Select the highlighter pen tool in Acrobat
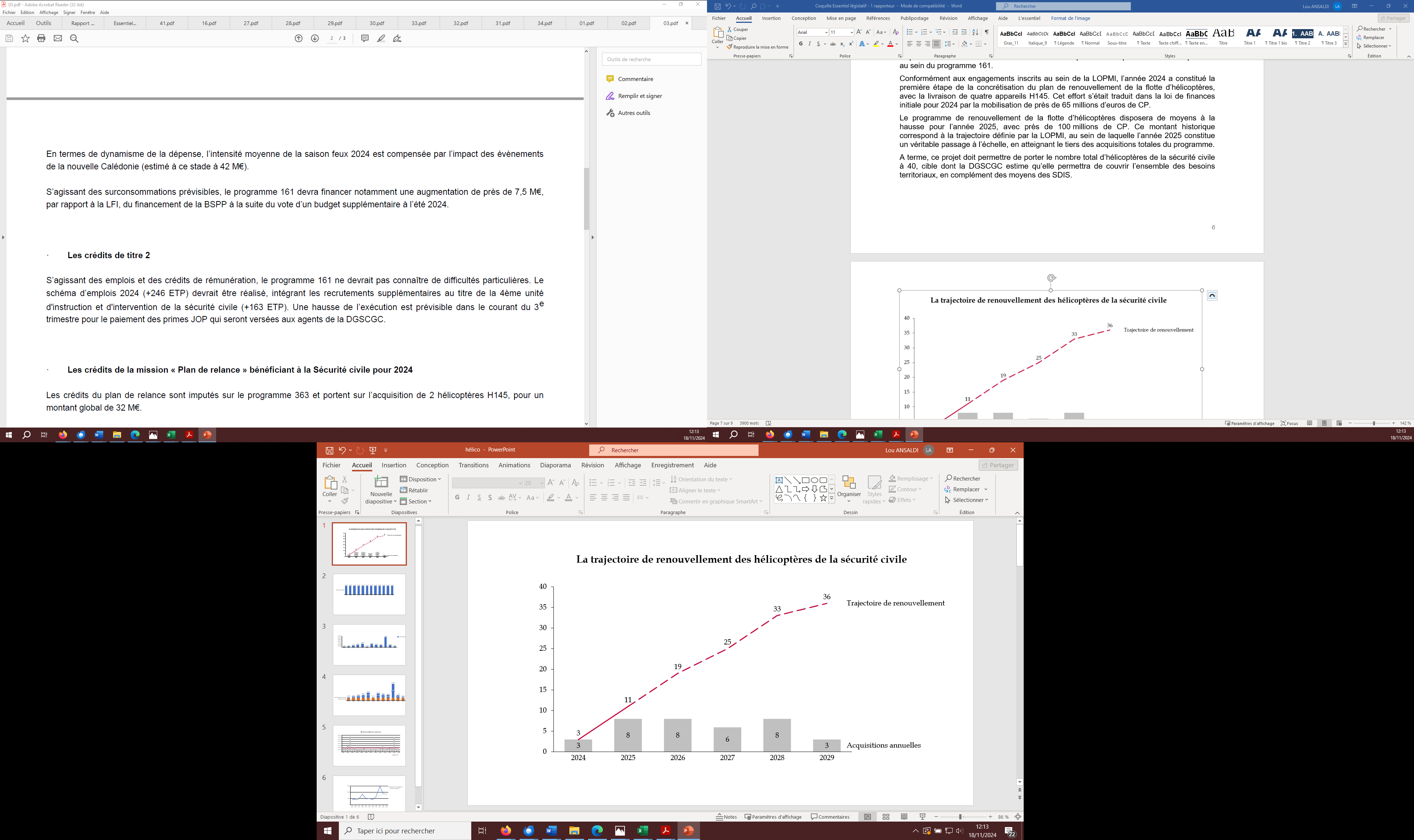Image resolution: width=1414 pixels, height=840 pixels. pos(381,39)
